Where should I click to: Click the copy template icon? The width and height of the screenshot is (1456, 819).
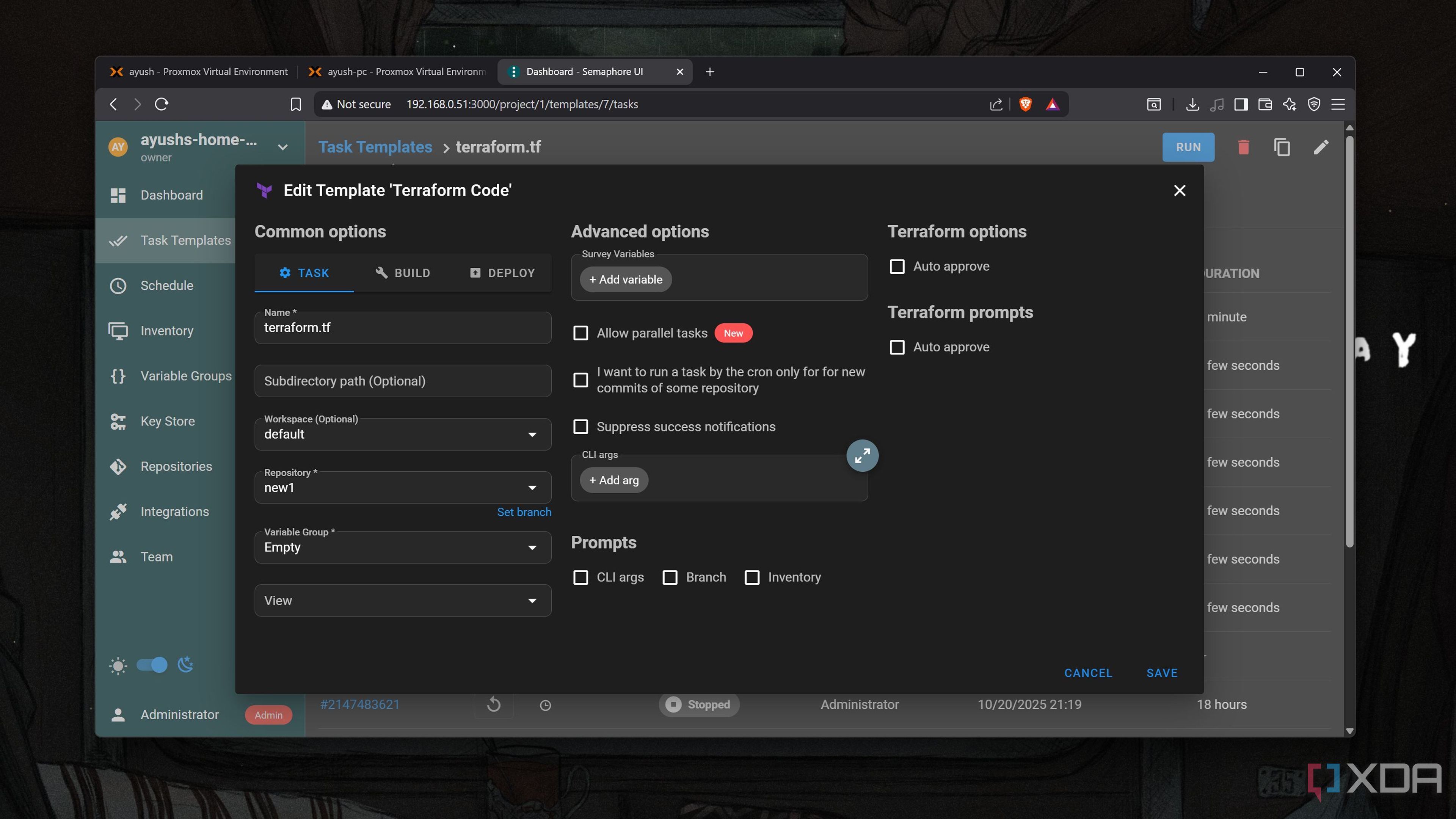(1282, 147)
